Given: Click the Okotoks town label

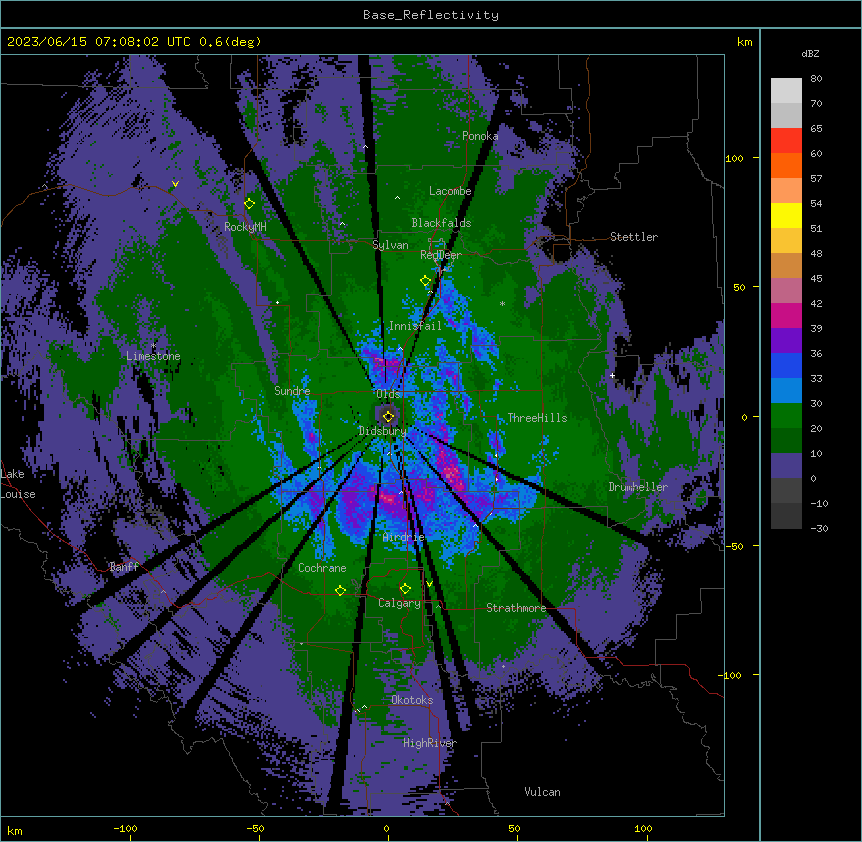Looking at the screenshot, I should [x=412, y=700].
